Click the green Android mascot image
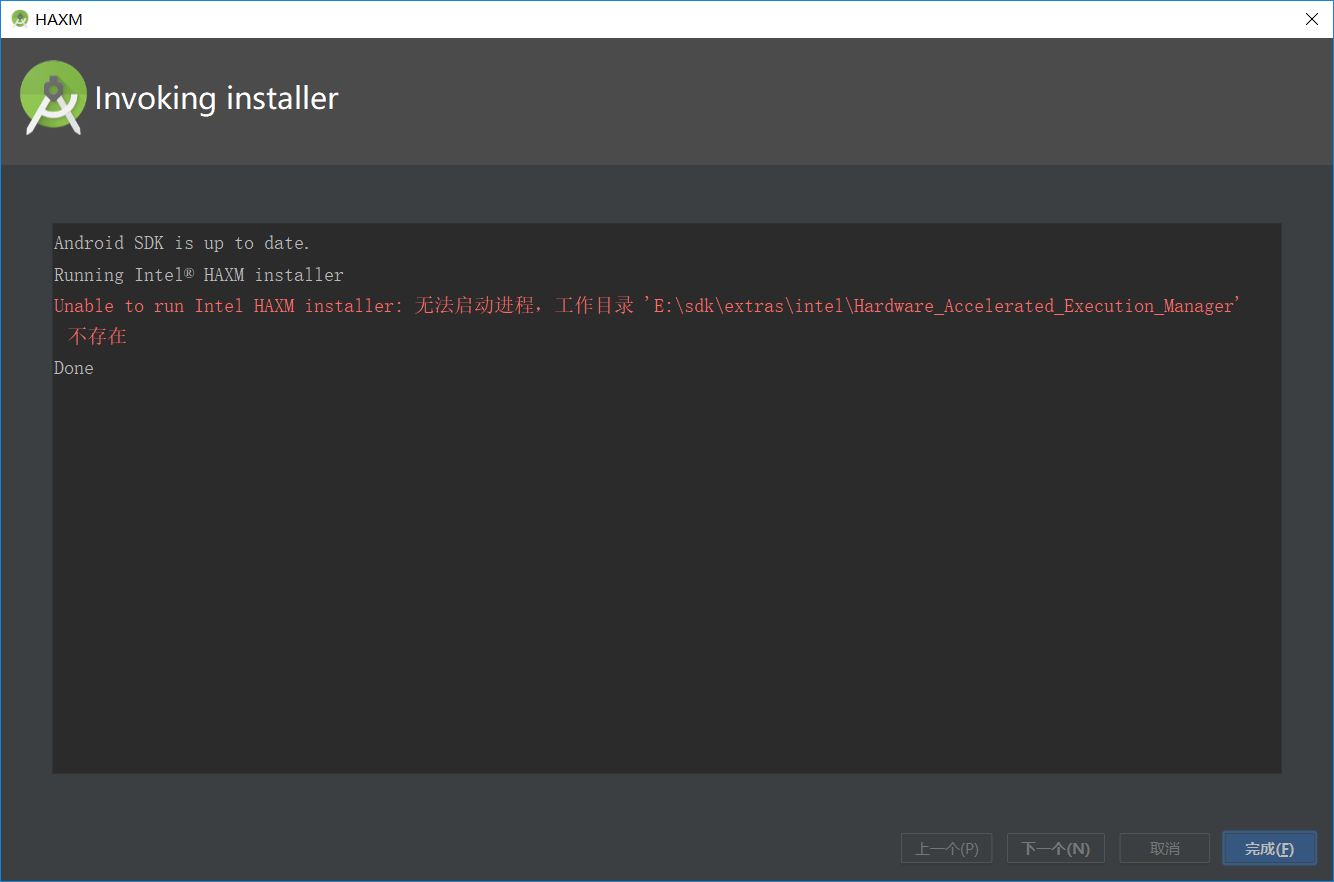Image resolution: width=1334 pixels, height=882 pixels. click(53, 98)
